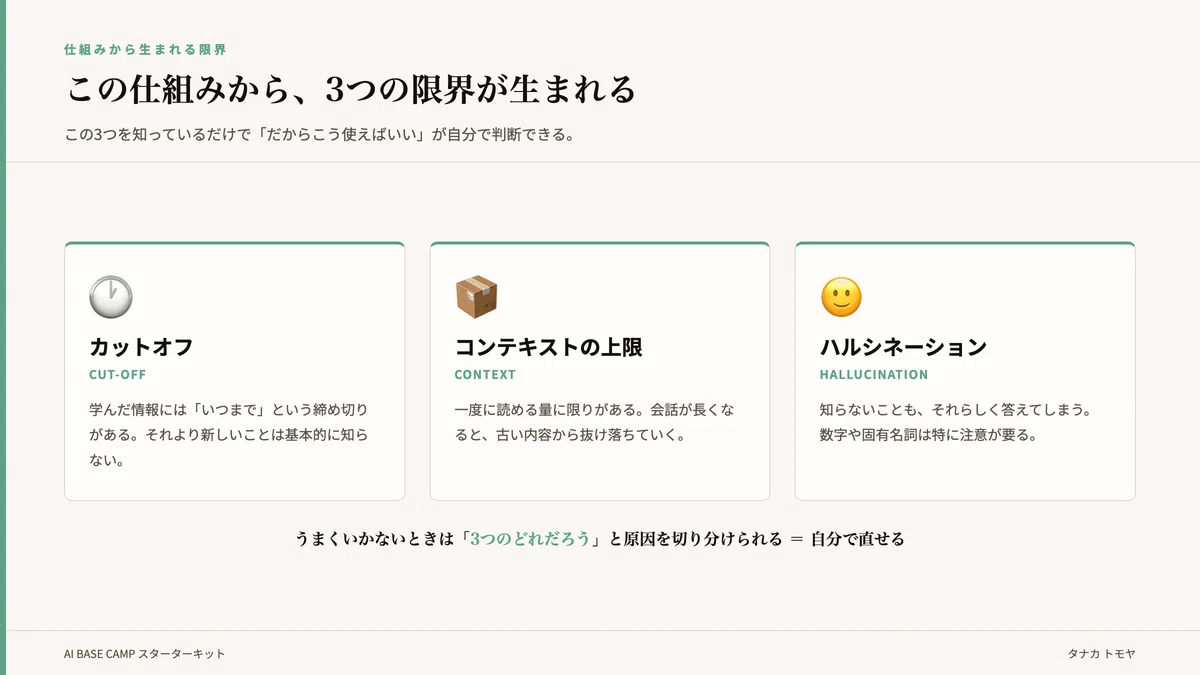Image resolution: width=1200 pixels, height=675 pixels.
Task: Click the subtitle starting with この3つを知っている
Action: click(319, 135)
